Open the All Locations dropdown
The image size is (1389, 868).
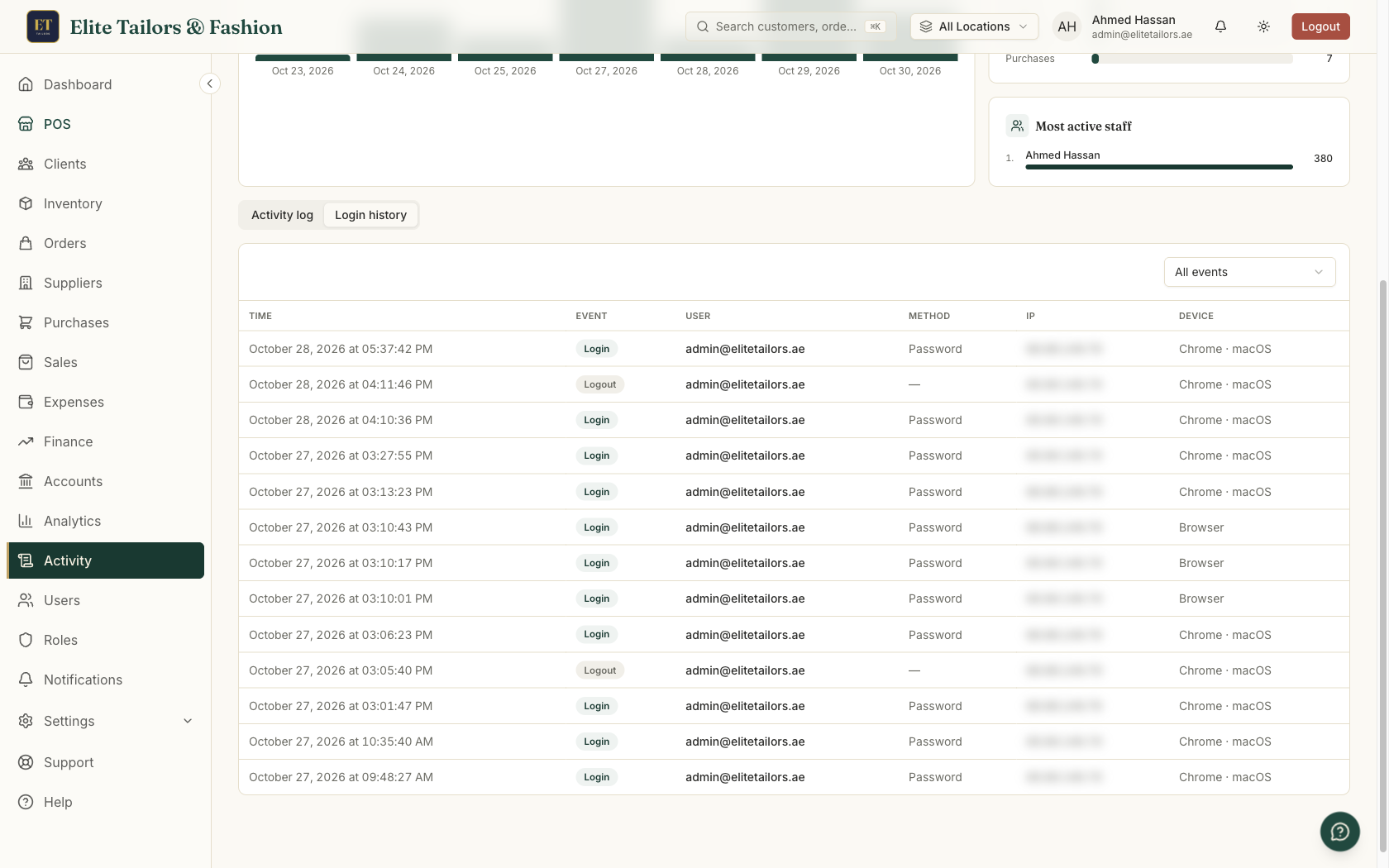tap(974, 26)
